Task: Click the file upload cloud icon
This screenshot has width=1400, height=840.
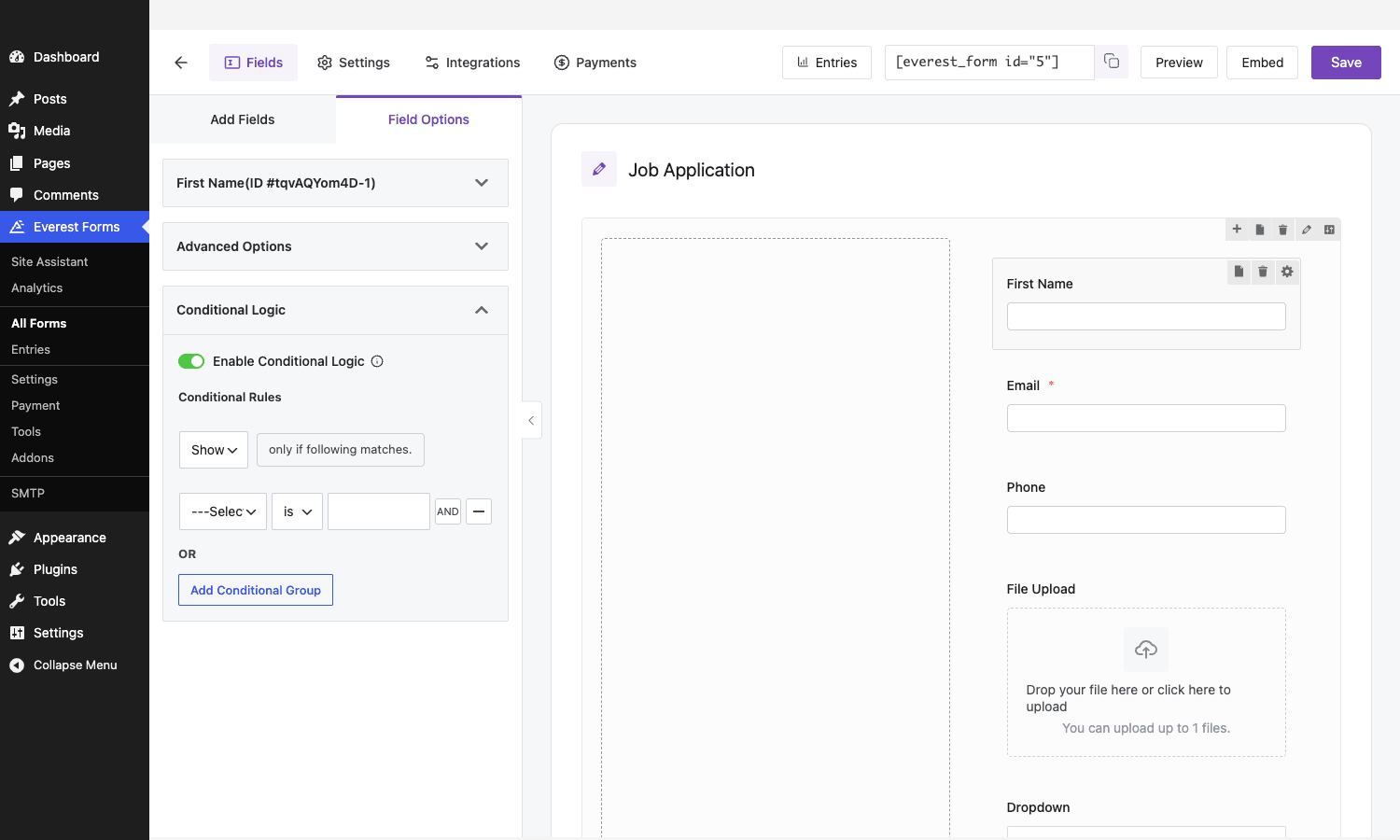Action: pos(1146,649)
